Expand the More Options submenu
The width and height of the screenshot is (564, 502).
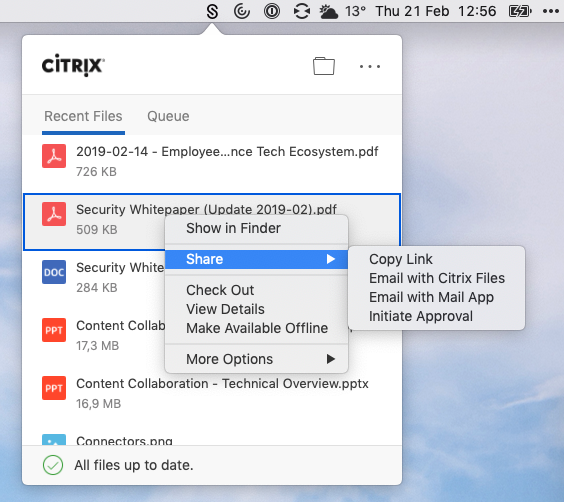(256, 359)
